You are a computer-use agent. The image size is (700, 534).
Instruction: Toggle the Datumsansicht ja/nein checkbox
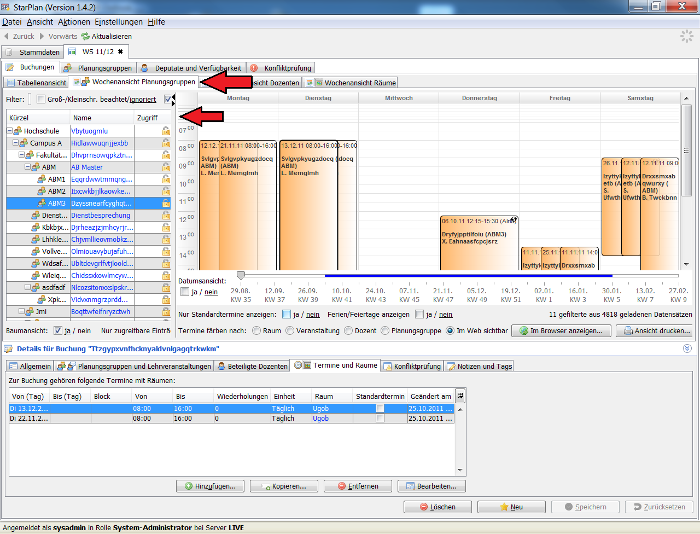(x=184, y=292)
